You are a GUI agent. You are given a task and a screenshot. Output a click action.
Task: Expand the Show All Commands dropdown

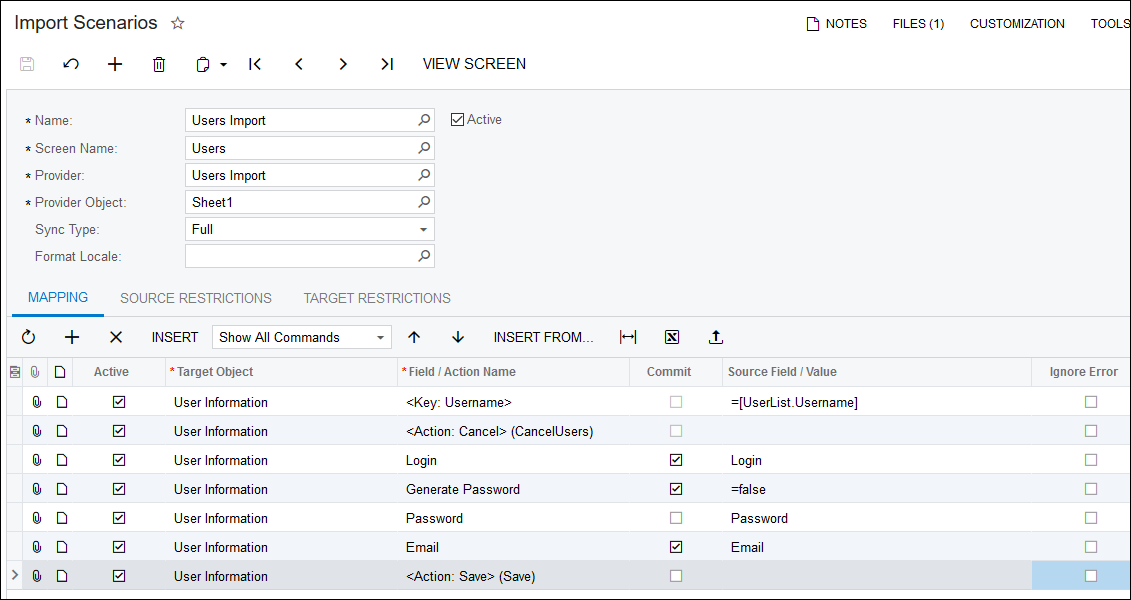coord(381,338)
